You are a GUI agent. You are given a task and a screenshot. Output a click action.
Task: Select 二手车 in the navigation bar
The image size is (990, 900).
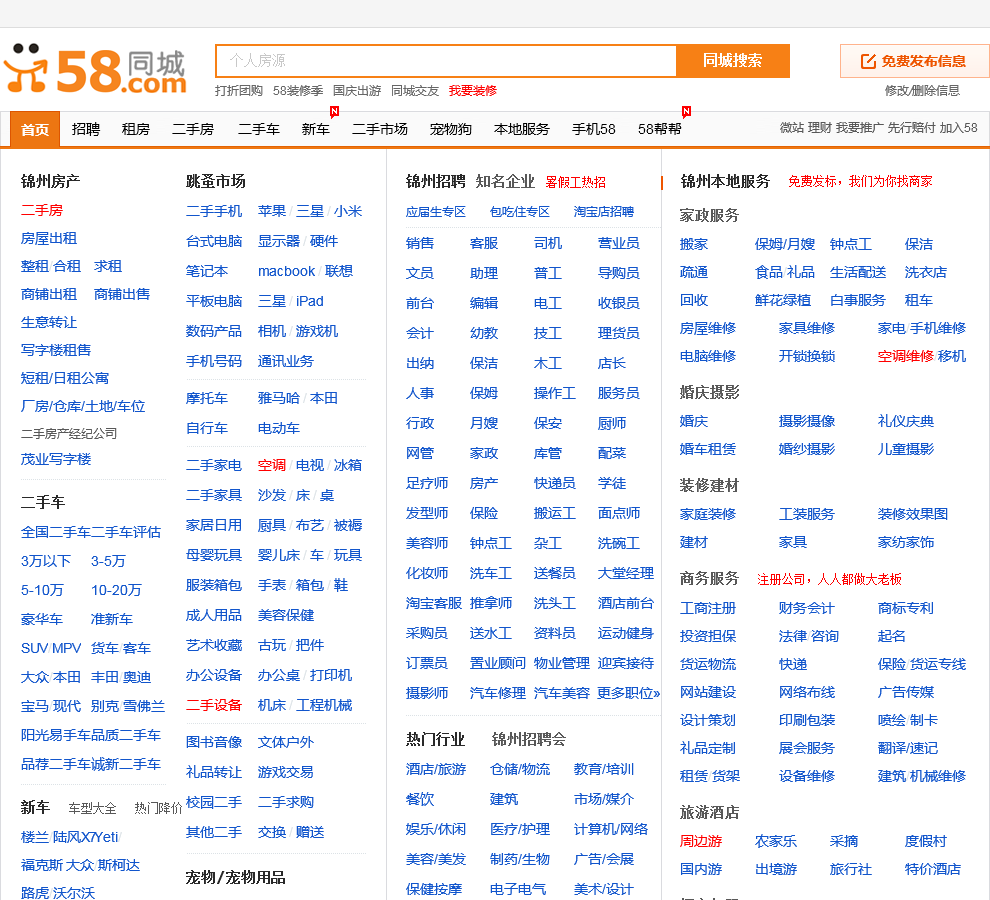tap(259, 129)
